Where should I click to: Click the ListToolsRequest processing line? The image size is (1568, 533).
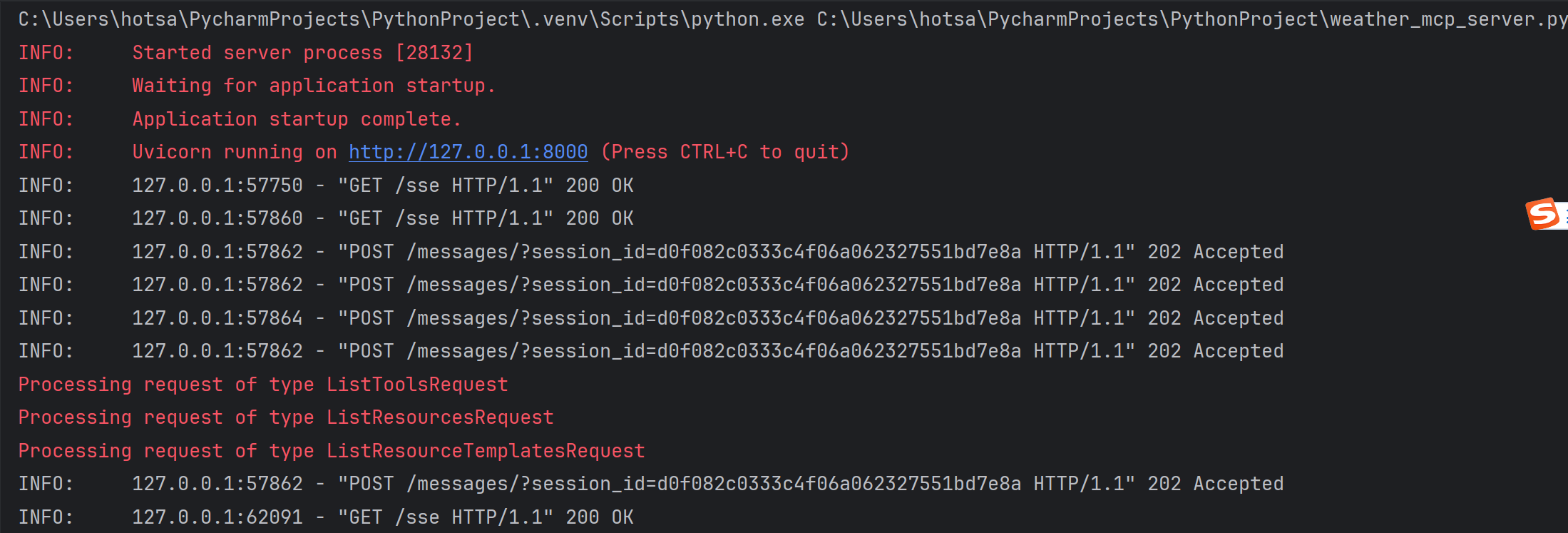tap(263, 385)
